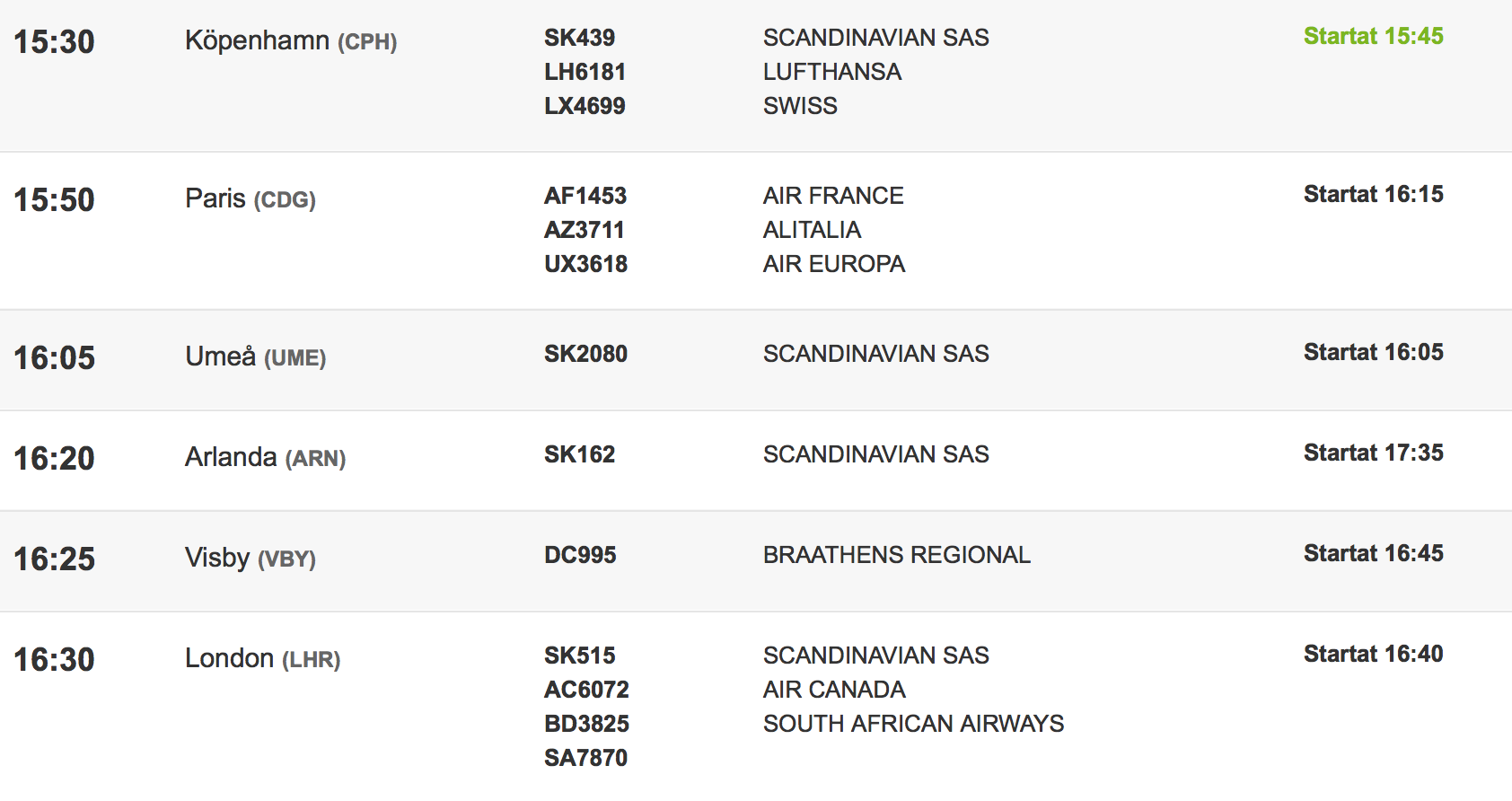Select the Arlanda (ARN) destination

coord(265,458)
